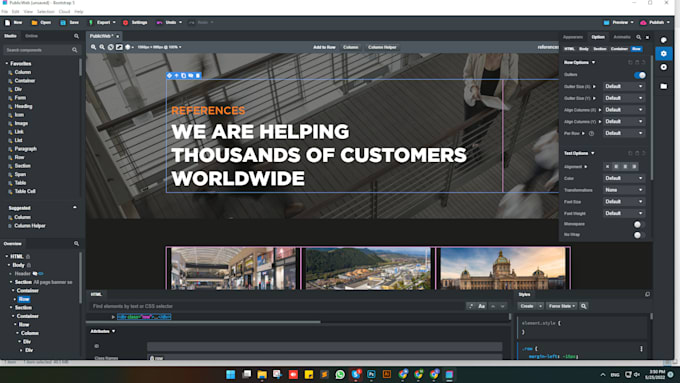
Task: Switch to the Animation tab
Action: (621, 37)
